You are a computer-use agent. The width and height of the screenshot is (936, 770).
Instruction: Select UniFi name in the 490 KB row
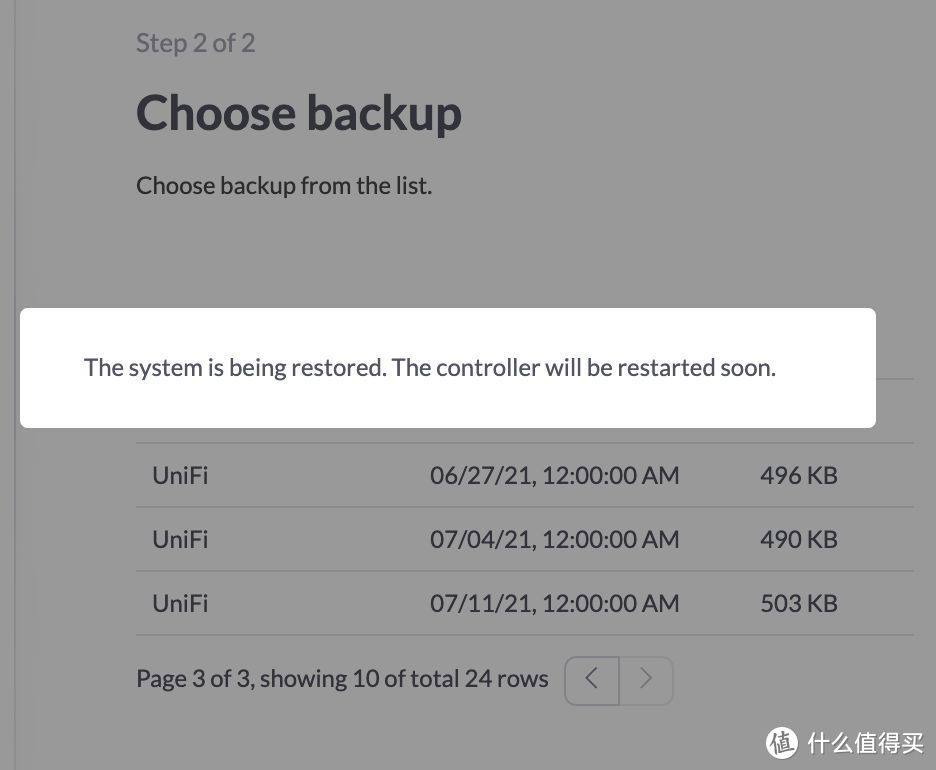(180, 539)
